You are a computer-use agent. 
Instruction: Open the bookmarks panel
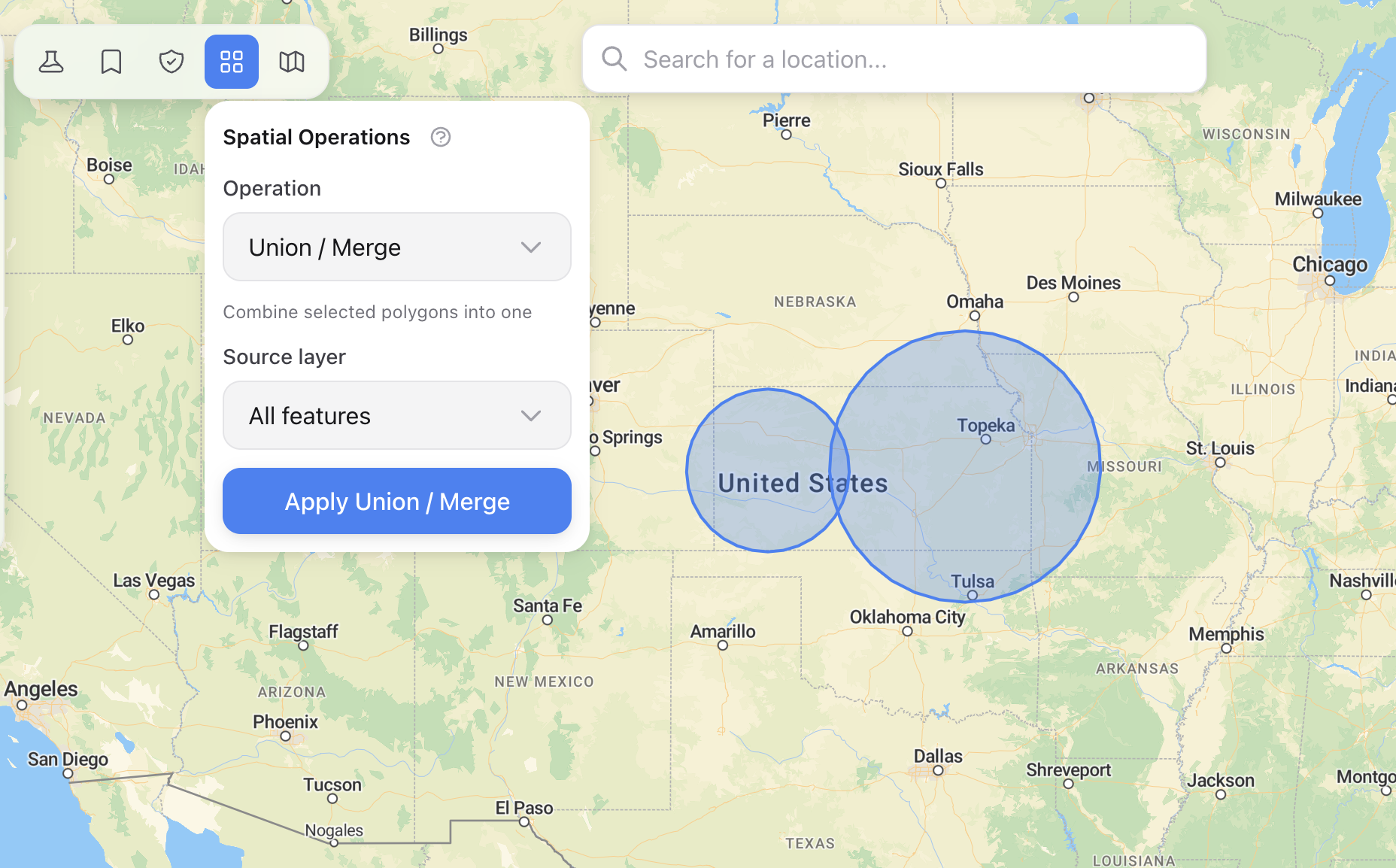click(111, 62)
